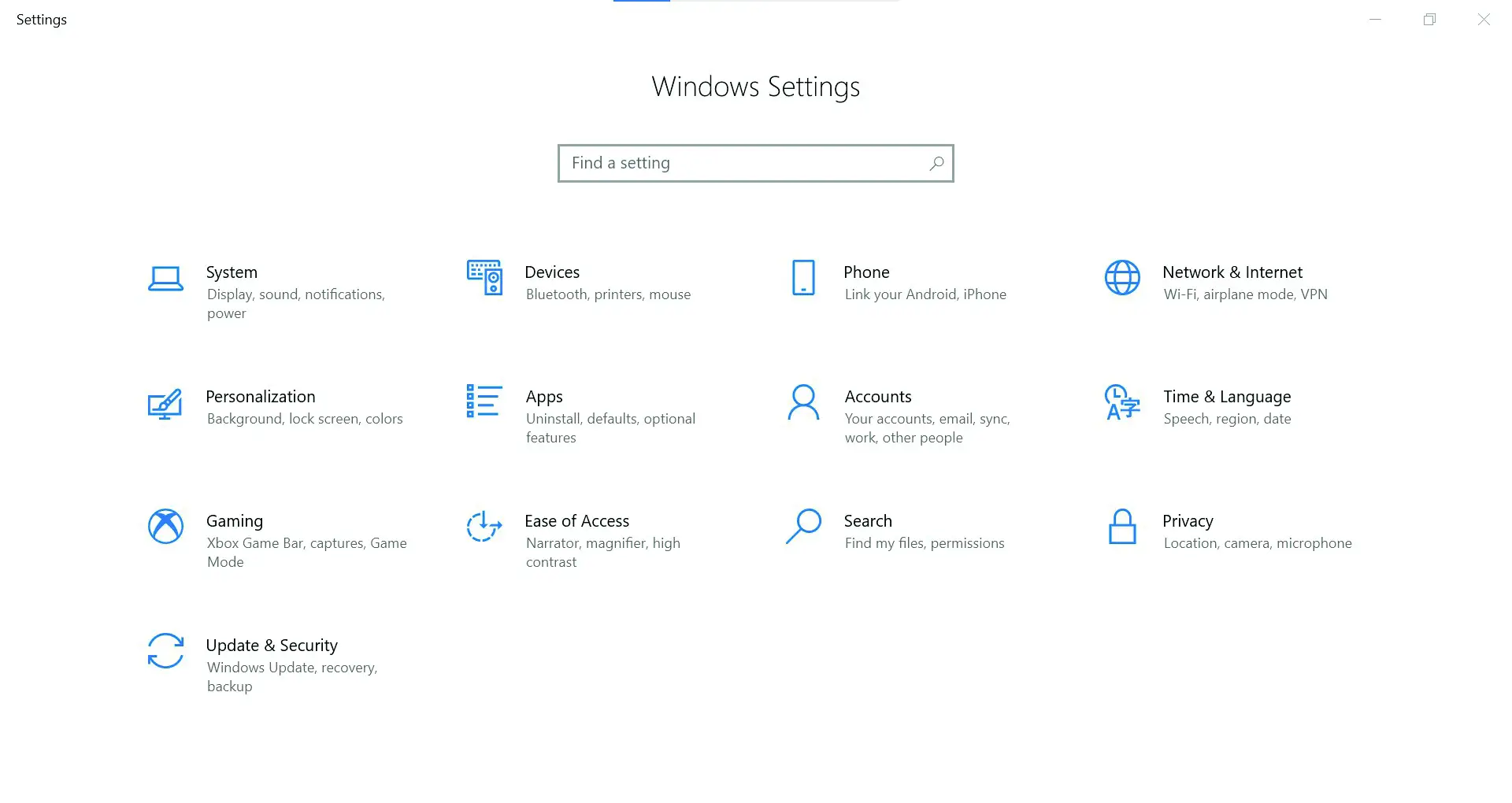
Task: Click the Personalization paintbrush icon
Action: pyautogui.click(x=165, y=404)
